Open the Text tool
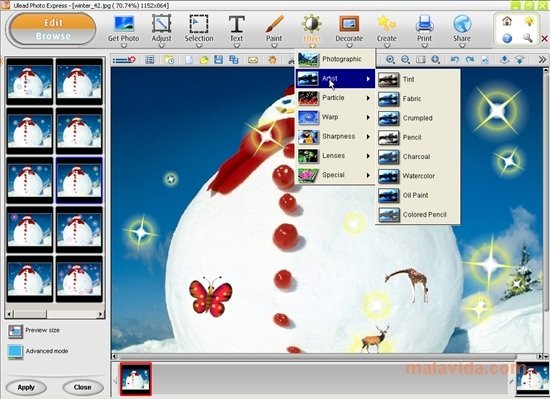Image resolution: width=550 pixels, height=399 pixels. click(x=236, y=29)
